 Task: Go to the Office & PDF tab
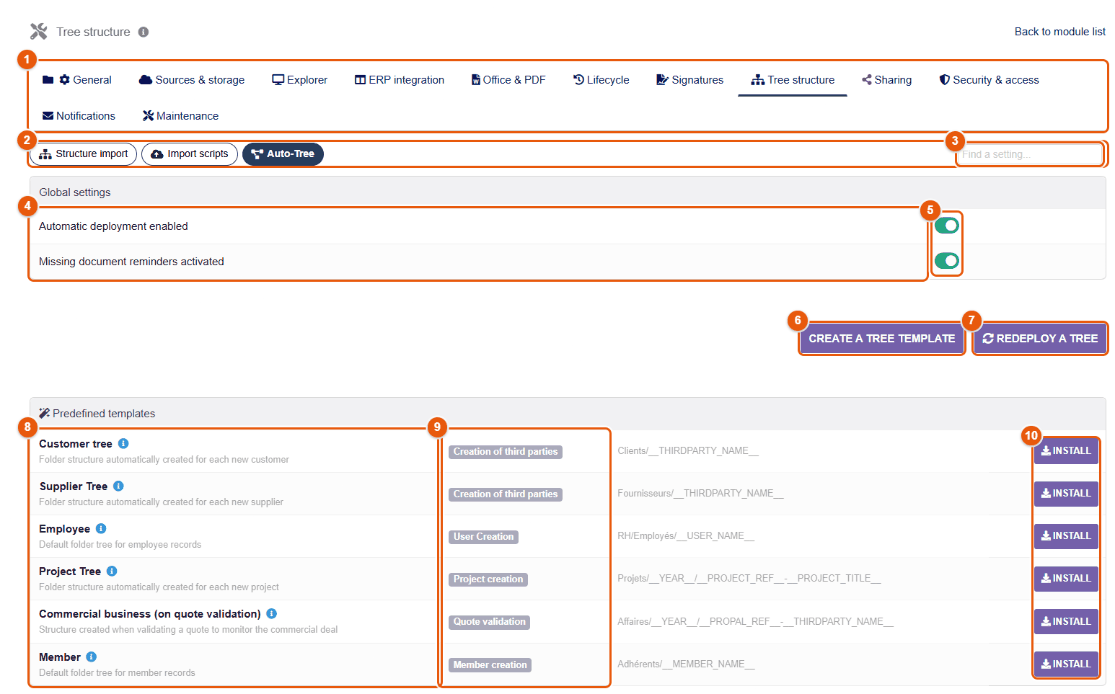click(508, 80)
